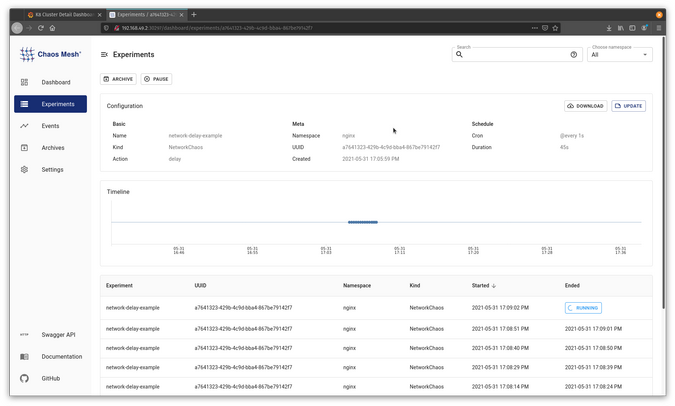Click the Swagger API HTTP icon
675x406 pixels.
pos(25,335)
